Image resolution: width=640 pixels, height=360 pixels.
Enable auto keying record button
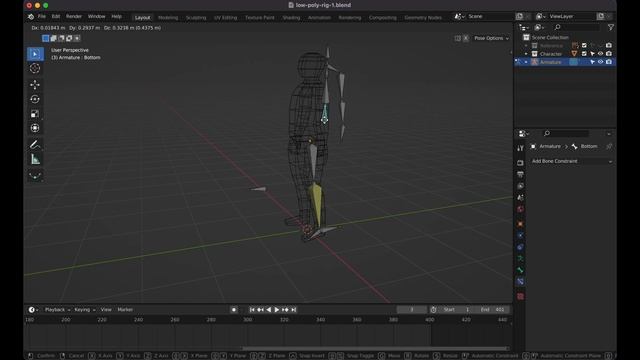click(x=234, y=310)
